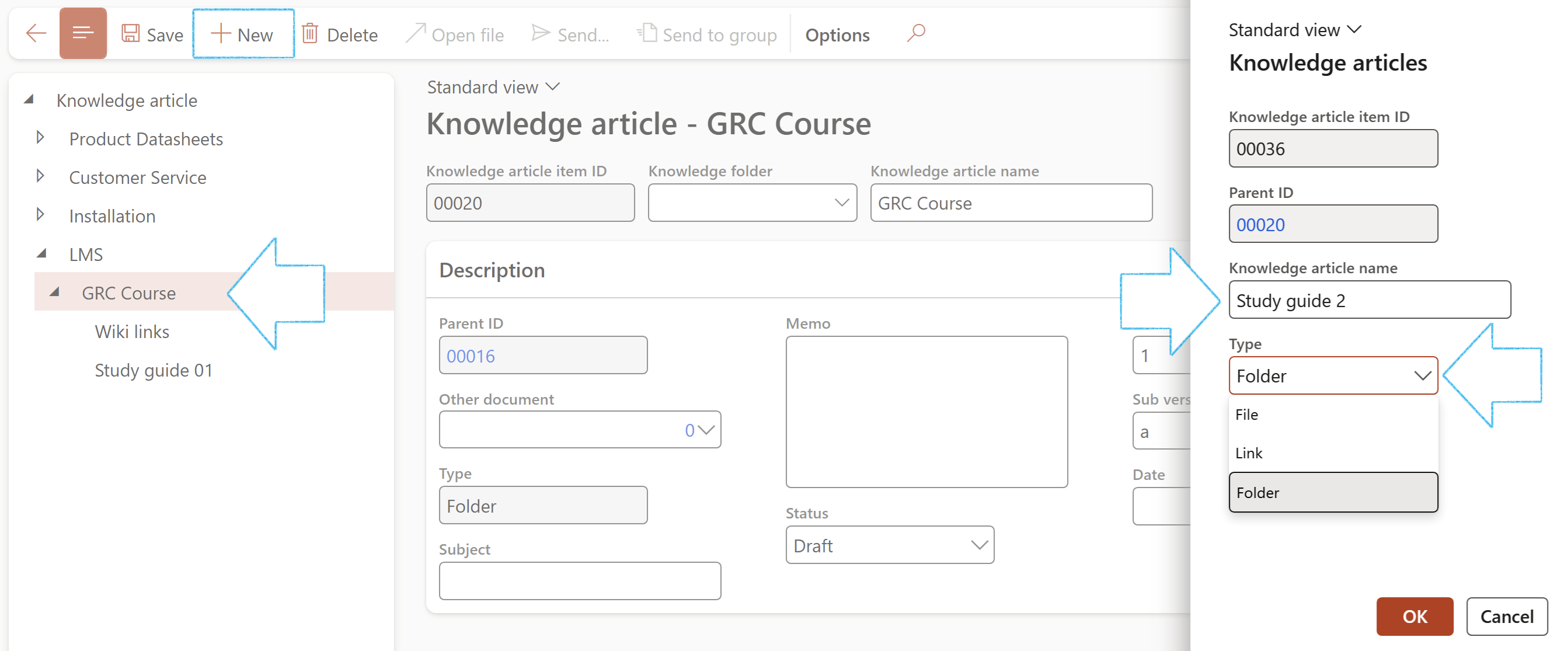Viewport: 1568px width, 651px height.
Task: Expand the Product Datasheets node
Action: point(40,138)
